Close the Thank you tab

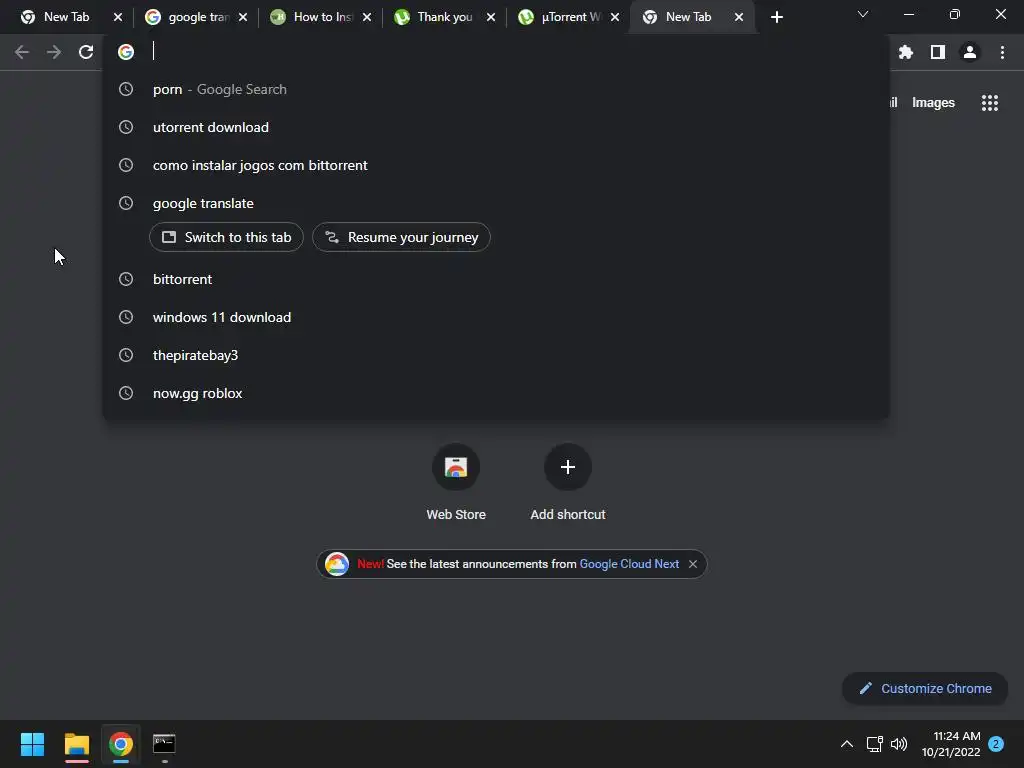(491, 17)
